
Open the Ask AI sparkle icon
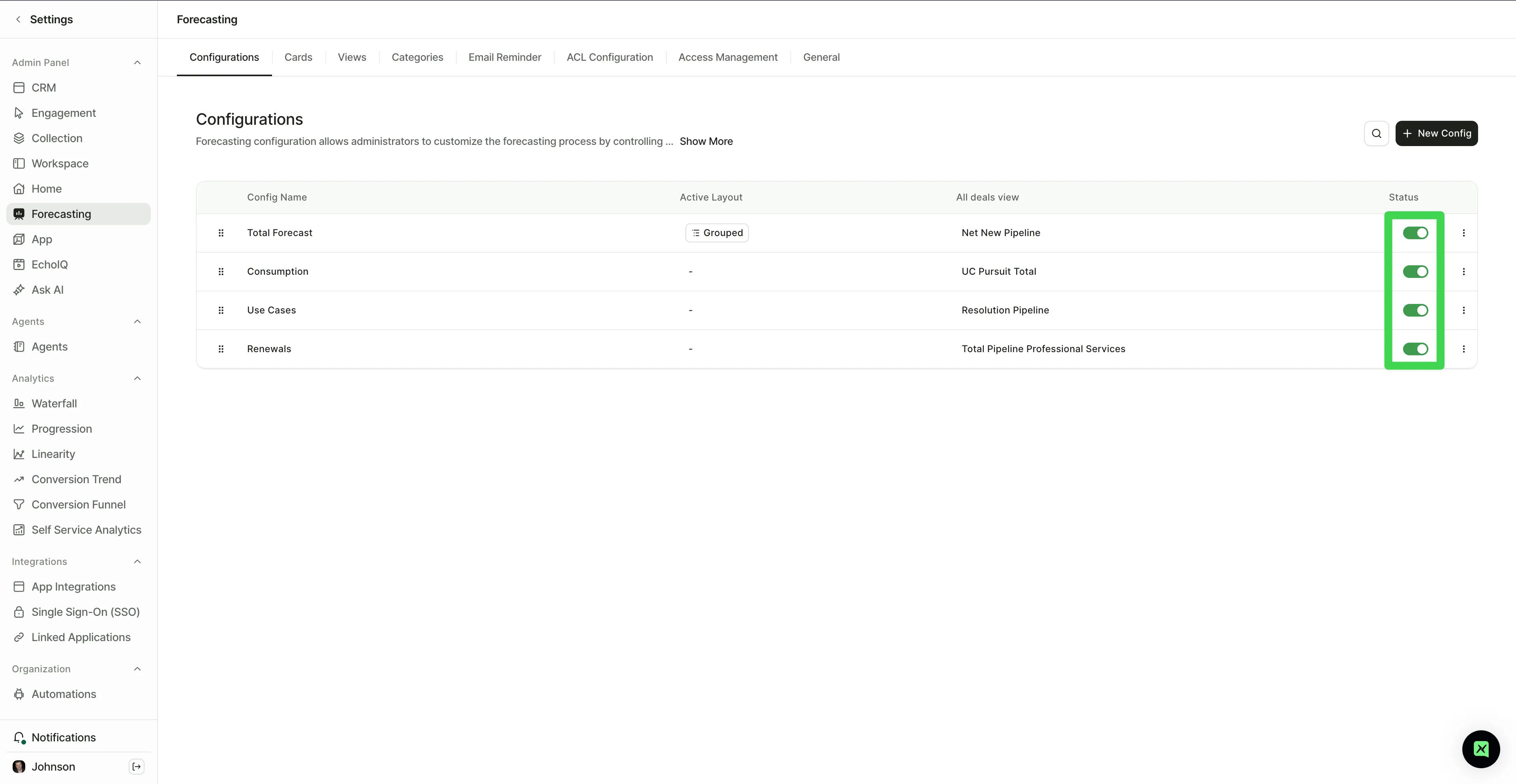point(19,290)
